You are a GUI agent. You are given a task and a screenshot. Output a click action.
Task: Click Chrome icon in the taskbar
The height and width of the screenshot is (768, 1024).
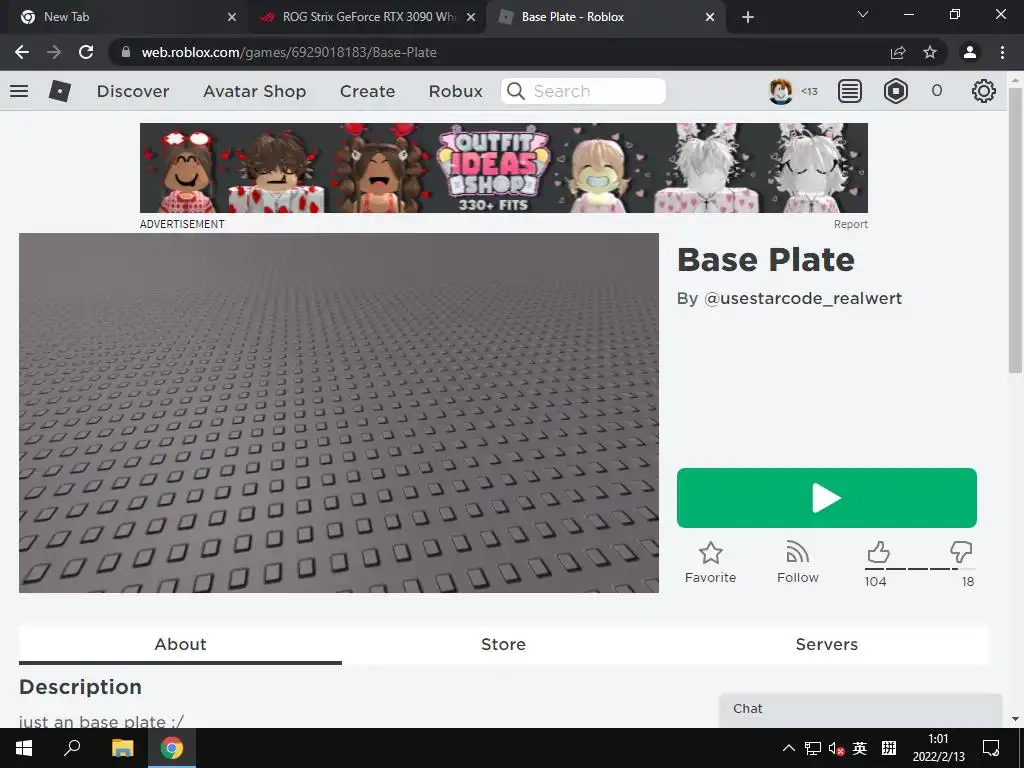coord(172,748)
